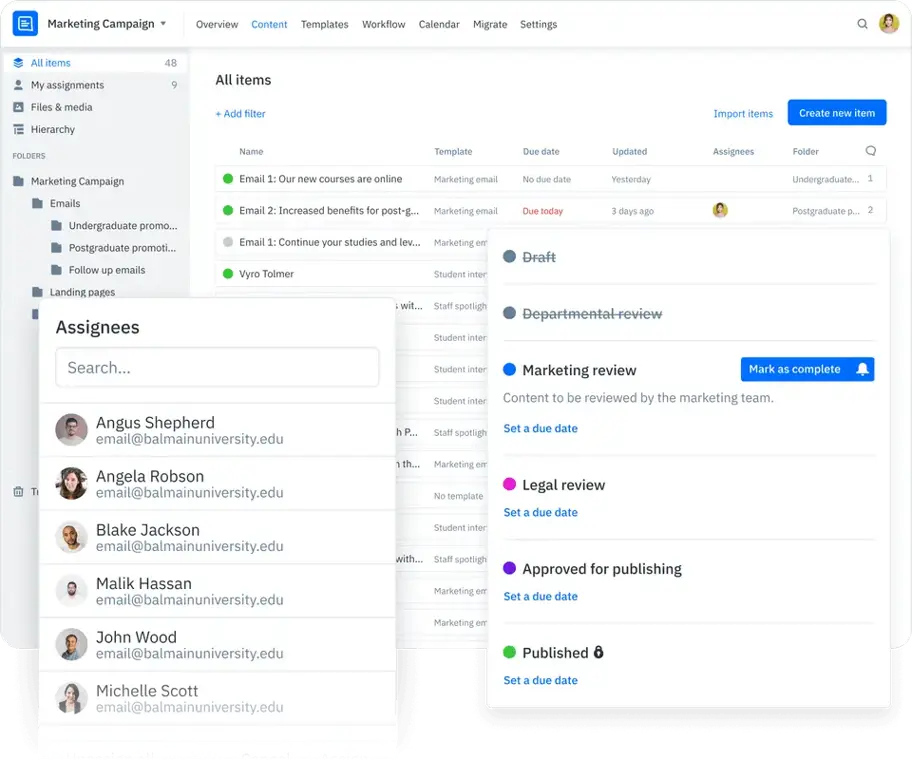The height and width of the screenshot is (760, 912).
Task: Click your avatar in the top right corner
Action: coord(888,24)
